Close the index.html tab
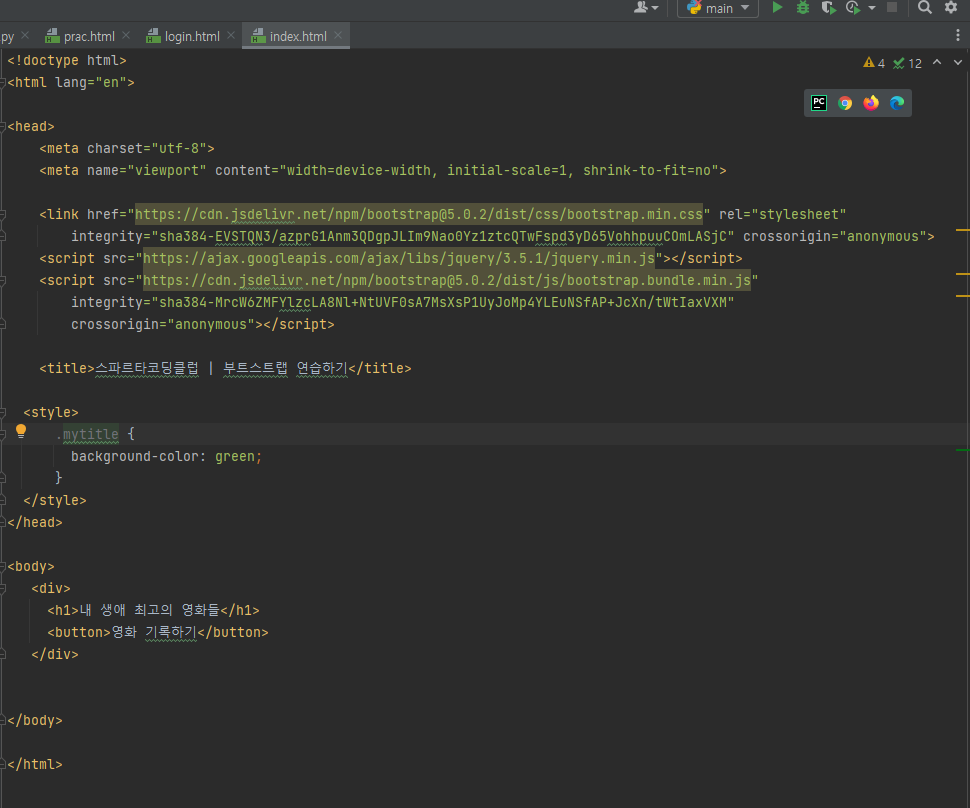The width and height of the screenshot is (970, 808). tap(338, 35)
